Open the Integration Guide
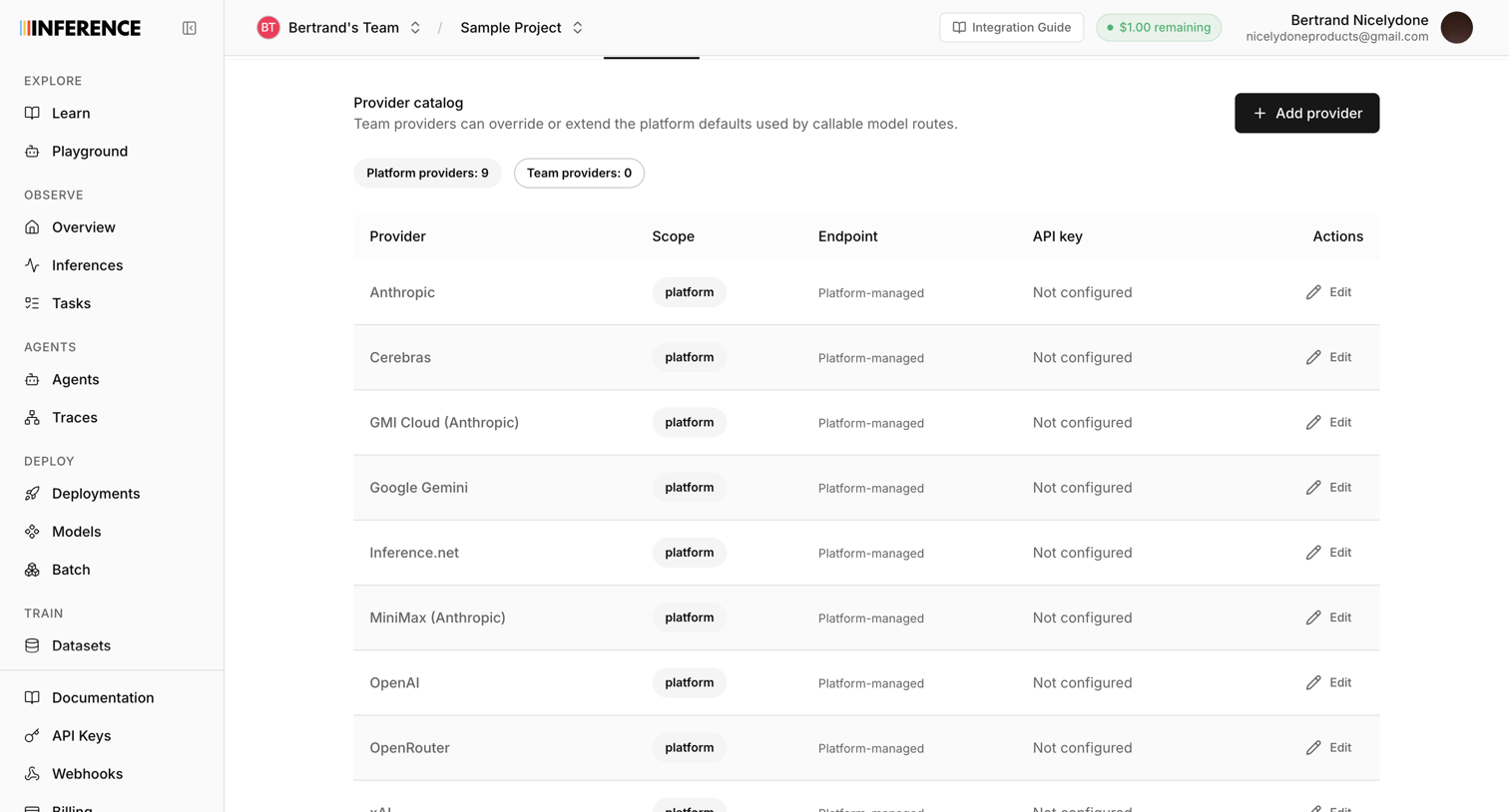This screenshot has width=1509, height=812. pyautogui.click(x=1011, y=28)
